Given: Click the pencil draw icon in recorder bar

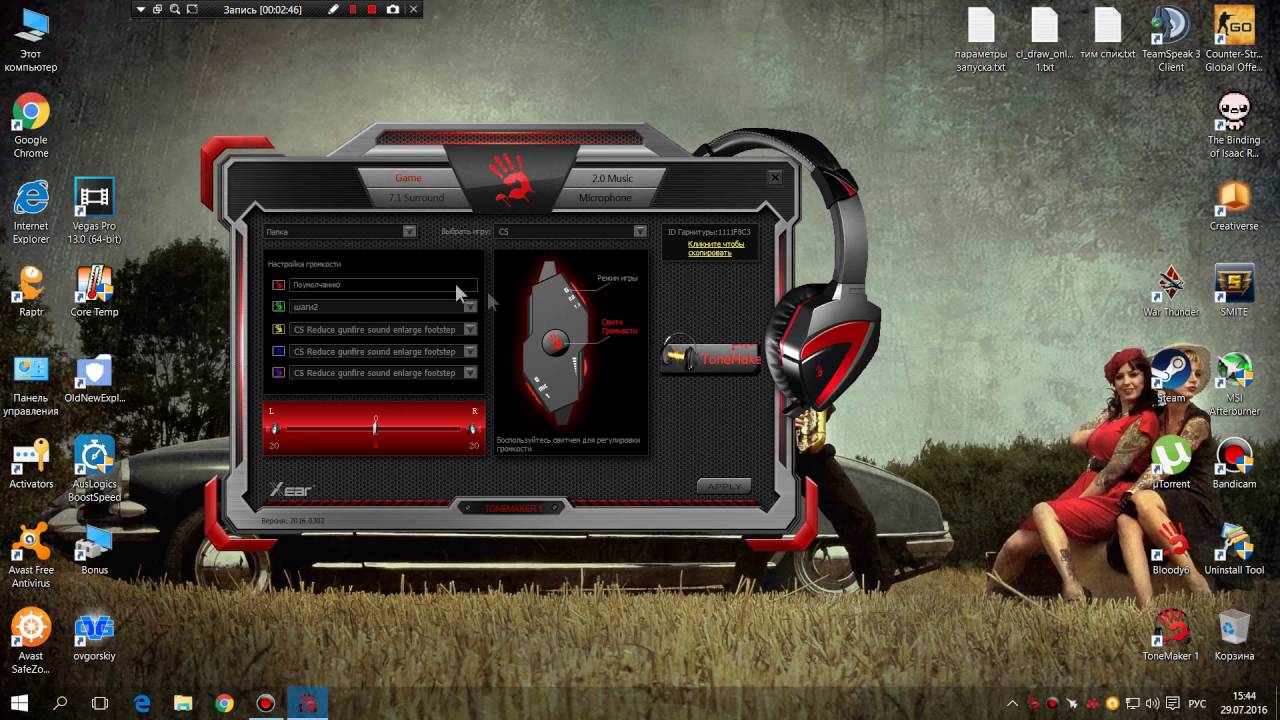Looking at the screenshot, I should point(334,9).
